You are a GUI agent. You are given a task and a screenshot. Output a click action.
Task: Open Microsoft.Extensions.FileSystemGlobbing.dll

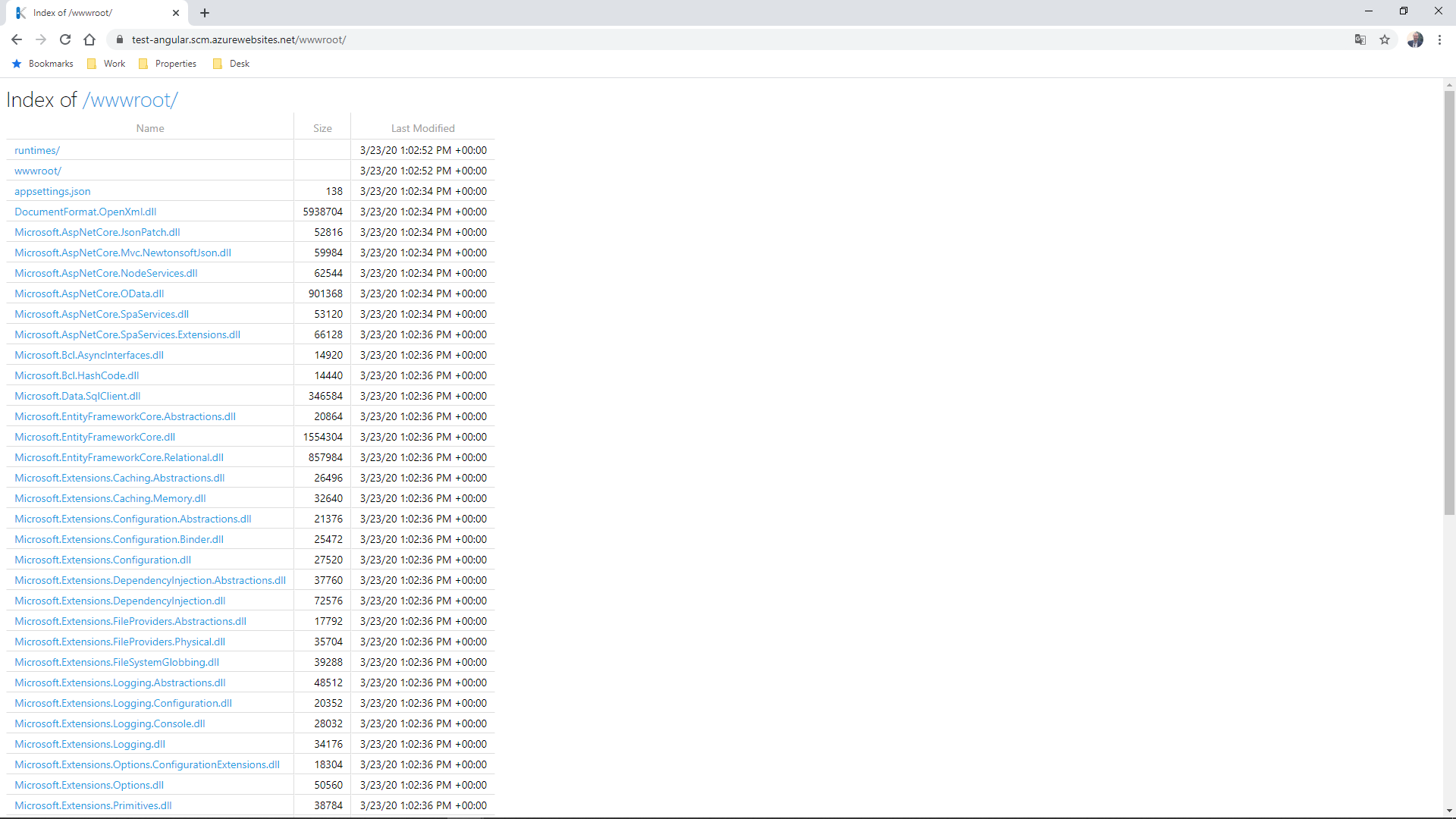(x=117, y=662)
